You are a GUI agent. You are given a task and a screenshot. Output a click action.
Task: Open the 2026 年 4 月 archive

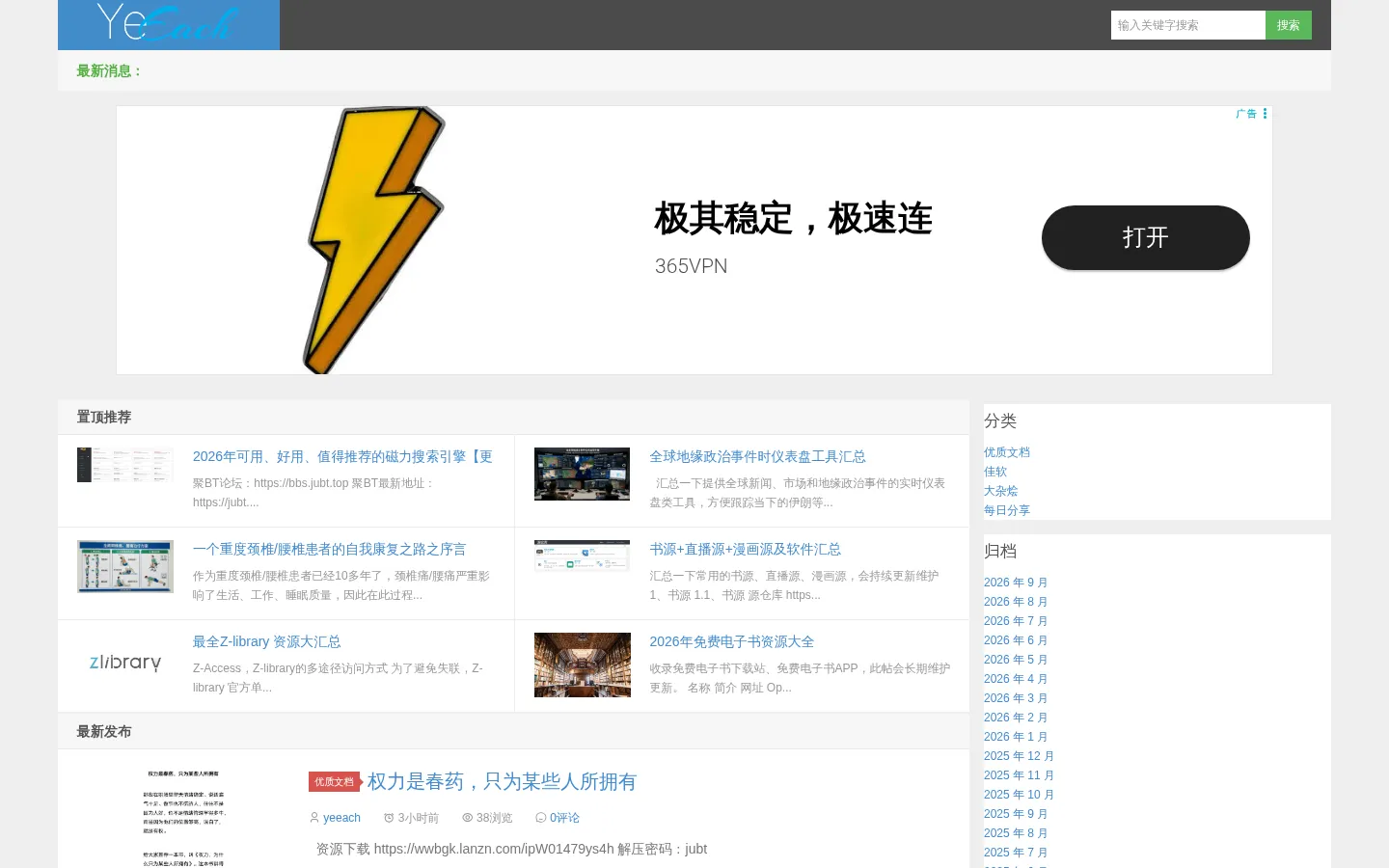(1016, 679)
